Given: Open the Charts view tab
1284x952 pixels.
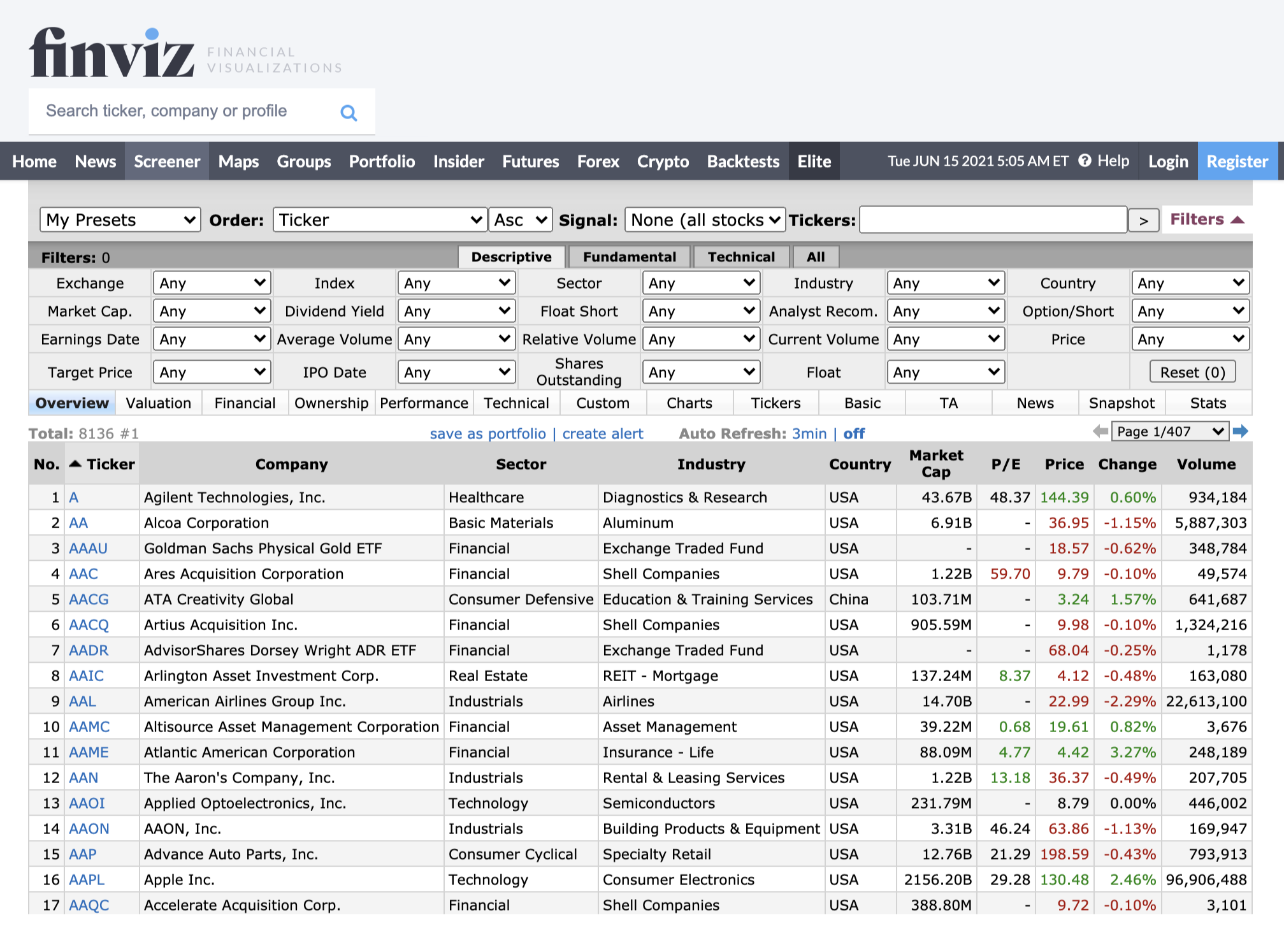Looking at the screenshot, I should click(x=689, y=403).
